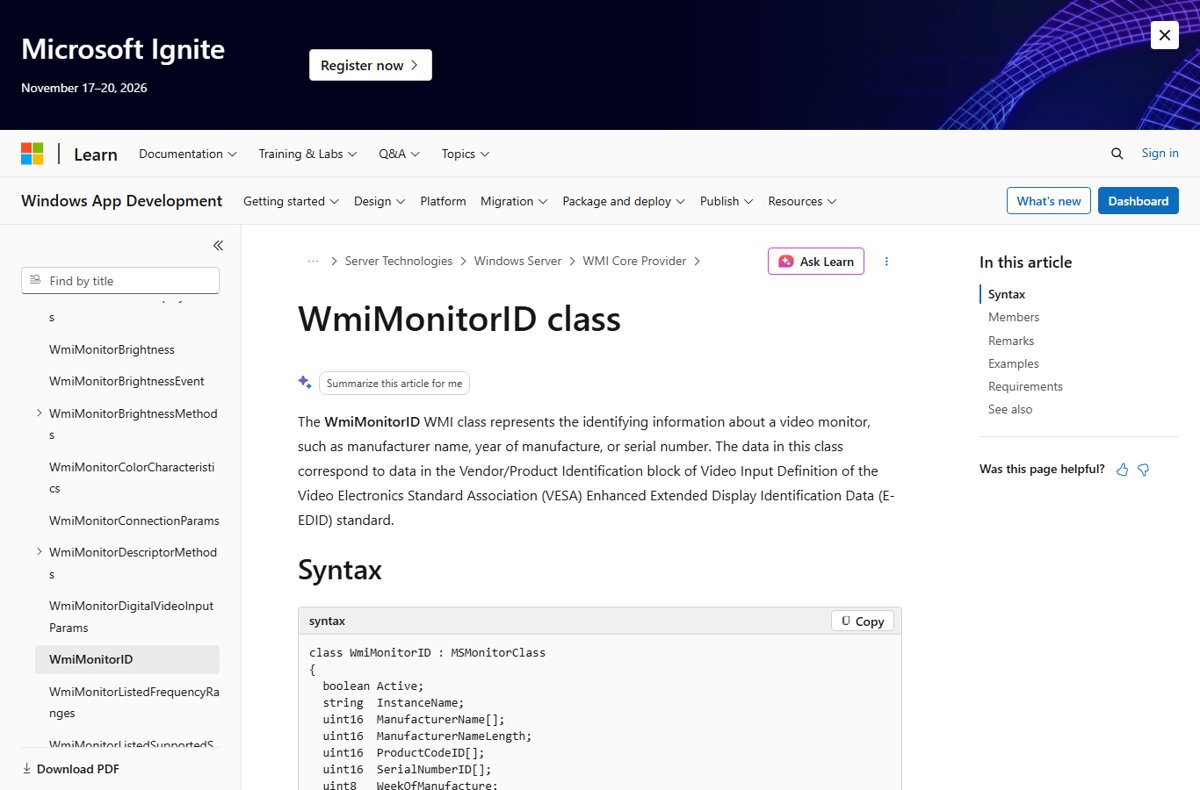Click the thumbs down feedback icon
The image size is (1200, 790).
pos(1143,469)
